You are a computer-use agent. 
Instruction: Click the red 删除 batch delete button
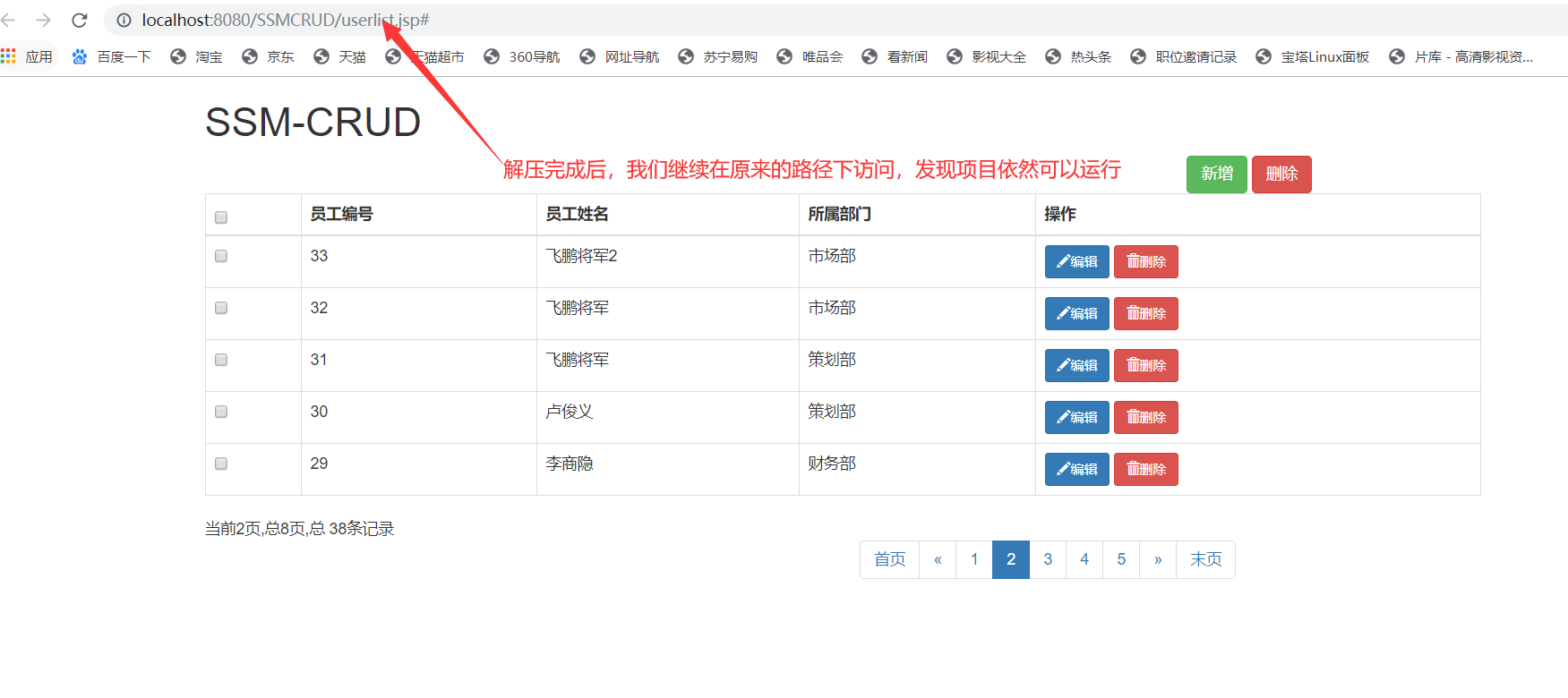[1281, 174]
